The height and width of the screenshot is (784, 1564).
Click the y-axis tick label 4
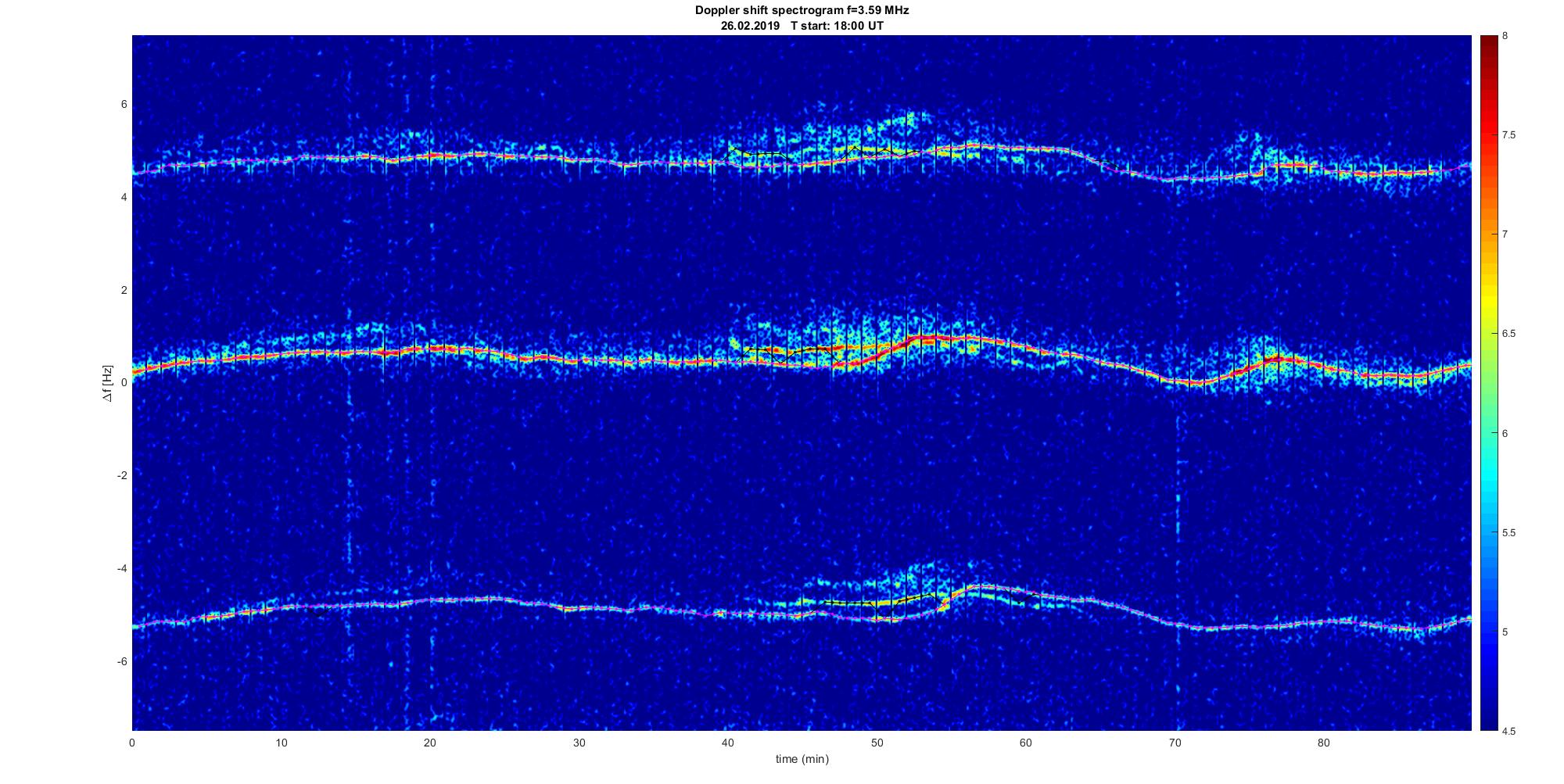124,198
